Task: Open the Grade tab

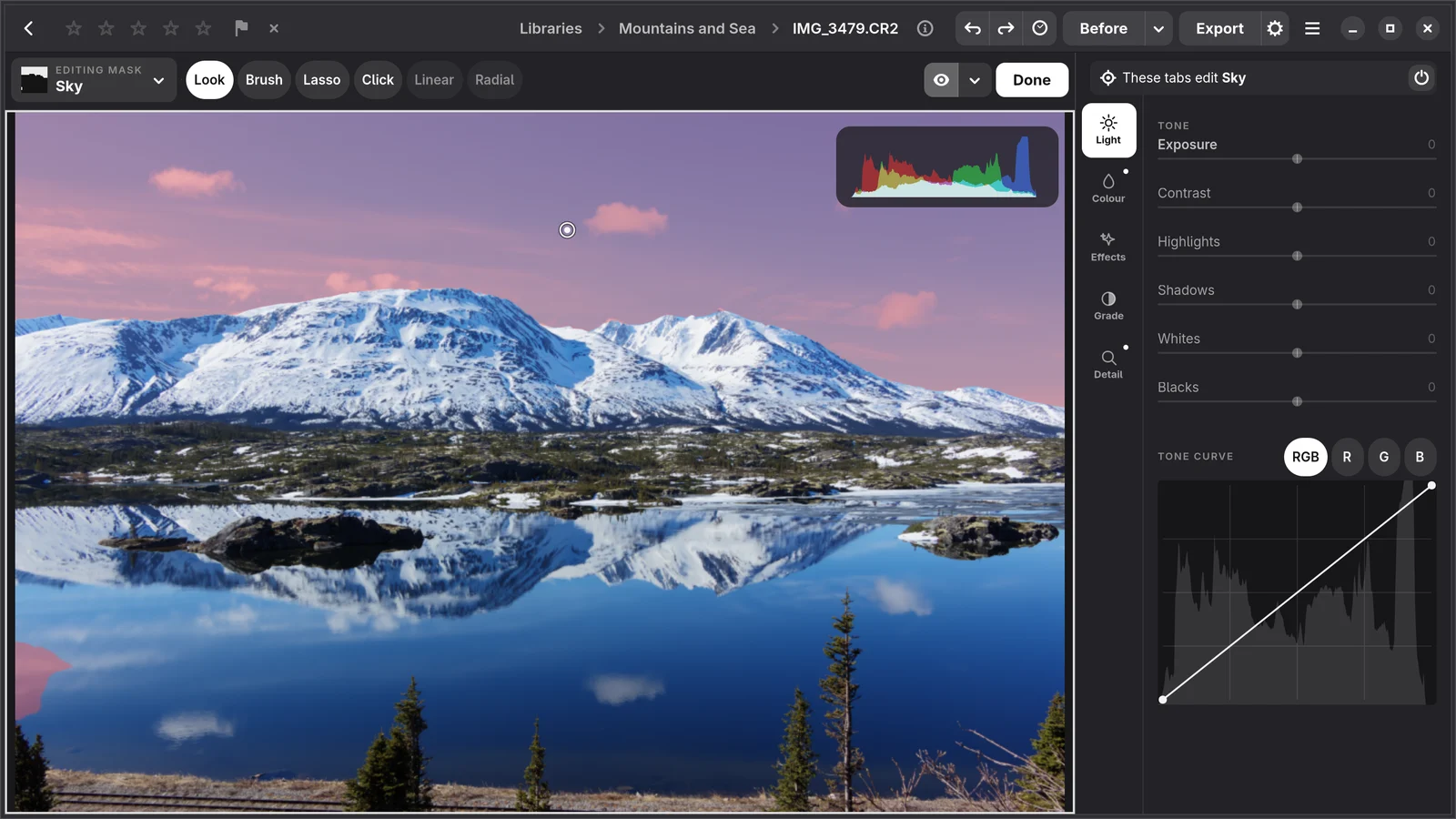Action: coord(1108,306)
